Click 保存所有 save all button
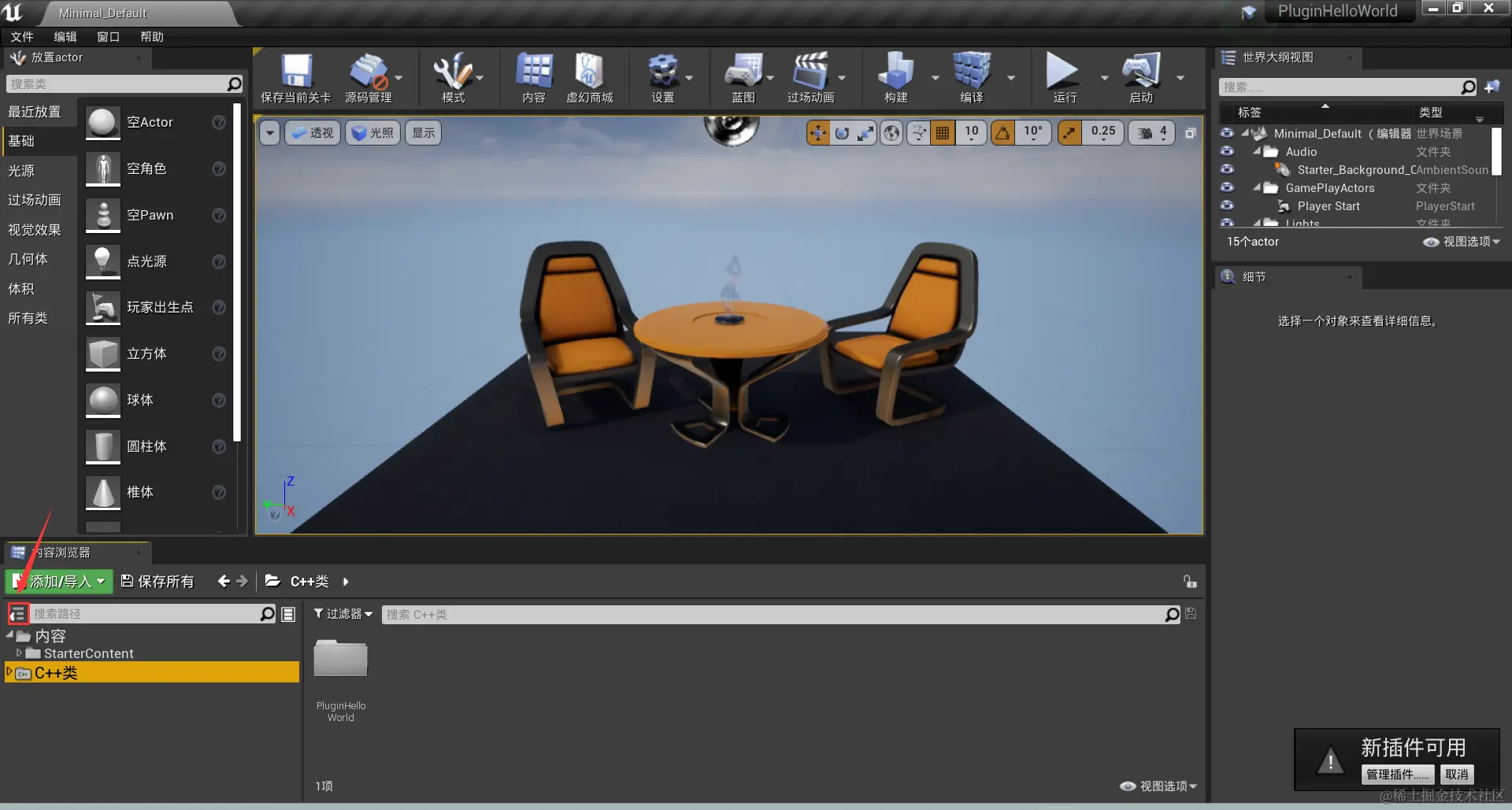 [x=157, y=582]
